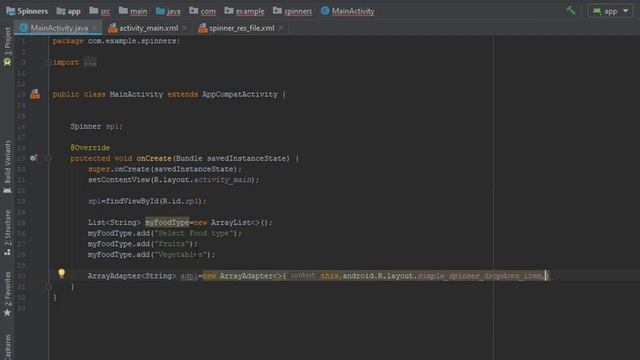This screenshot has width=640, height=360.
Task: Click the onCreate closing brace fold marker
Action: pyautogui.click(x=49, y=287)
